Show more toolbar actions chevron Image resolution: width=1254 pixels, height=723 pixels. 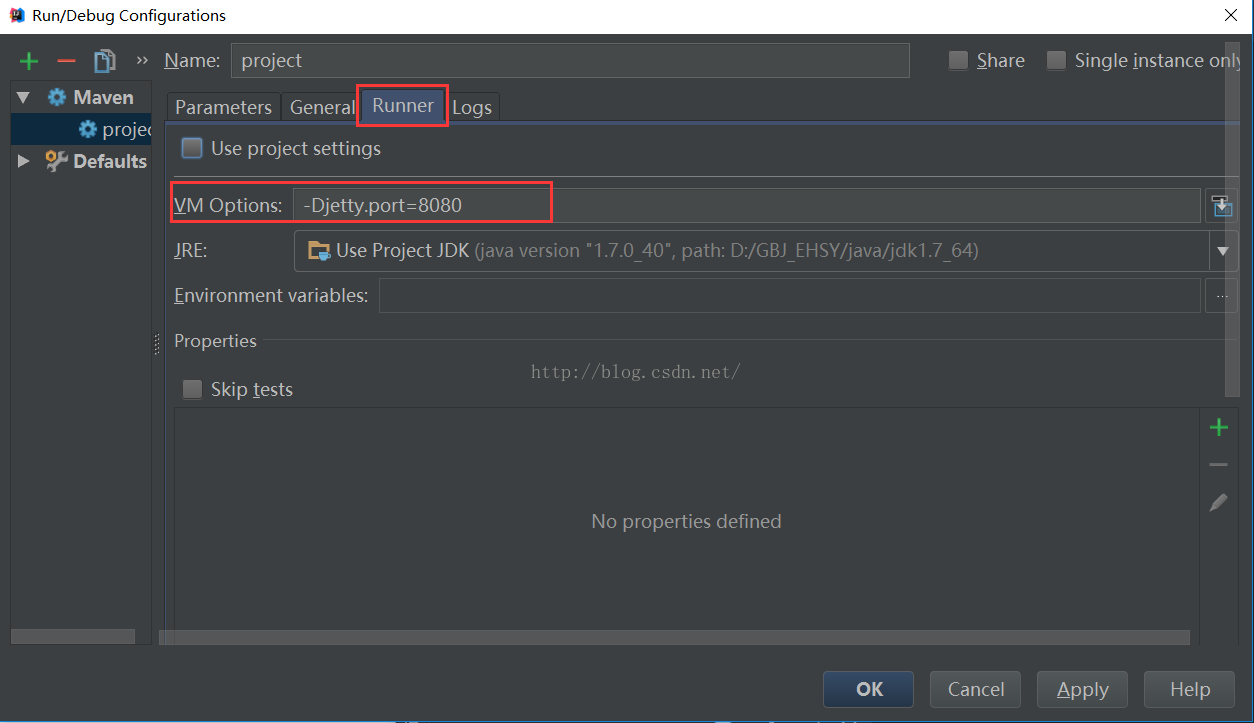pyautogui.click(x=142, y=61)
